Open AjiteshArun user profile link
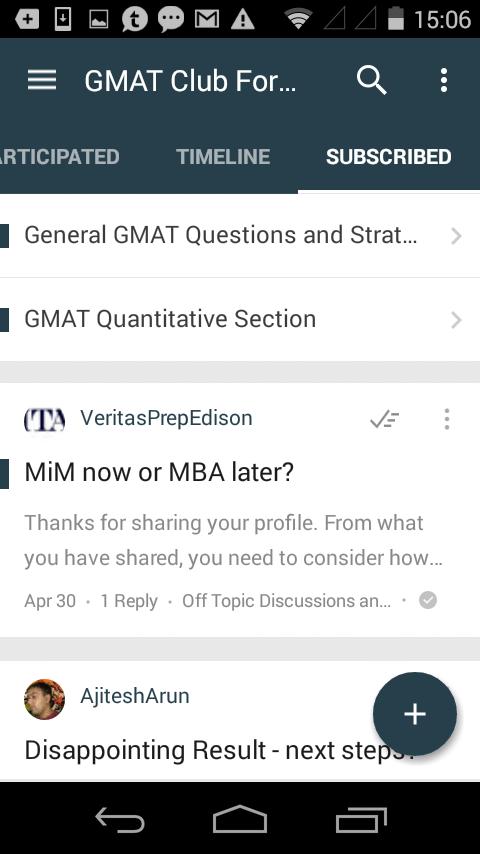 135,696
